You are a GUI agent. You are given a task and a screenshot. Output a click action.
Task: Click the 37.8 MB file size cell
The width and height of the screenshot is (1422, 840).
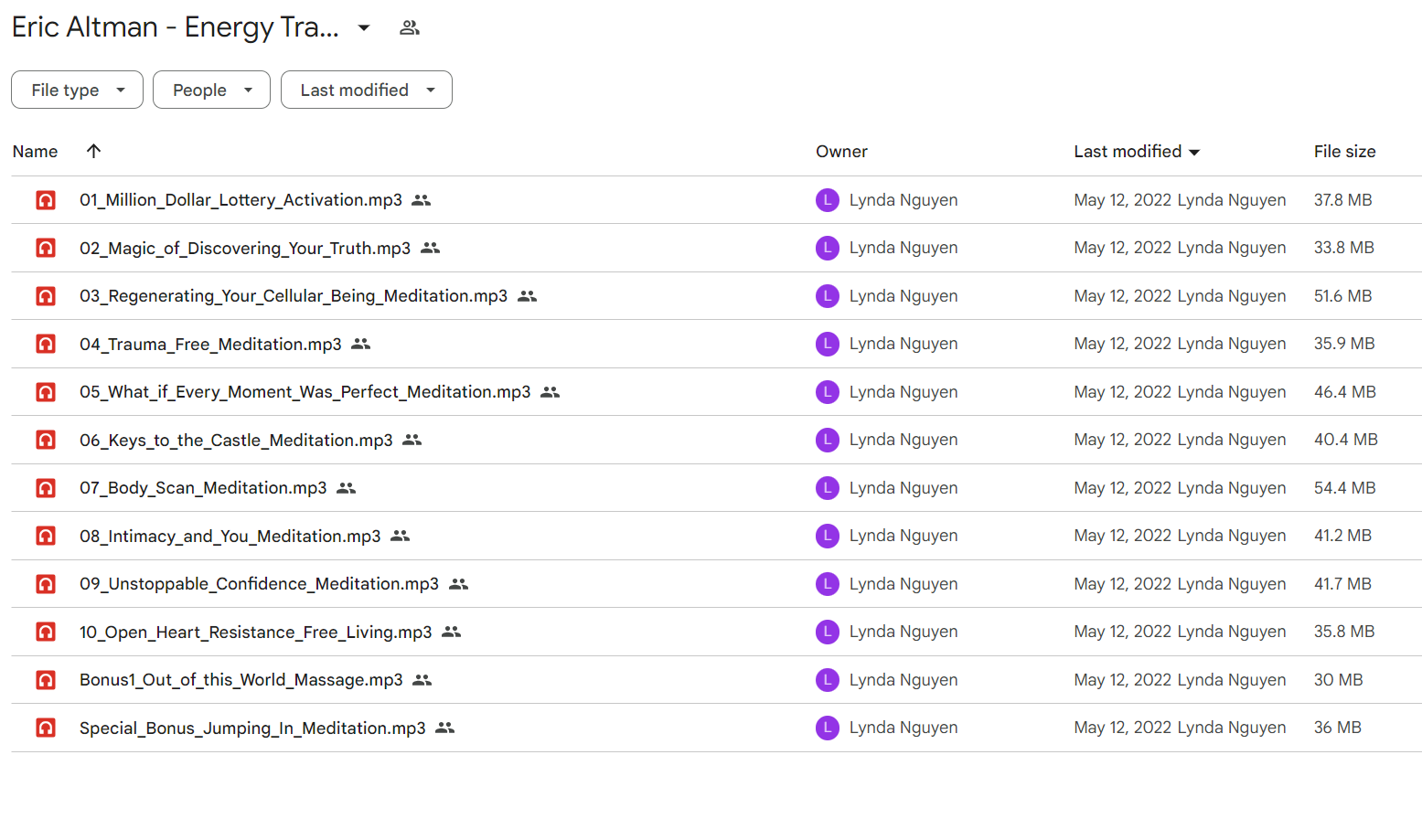[1342, 200]
